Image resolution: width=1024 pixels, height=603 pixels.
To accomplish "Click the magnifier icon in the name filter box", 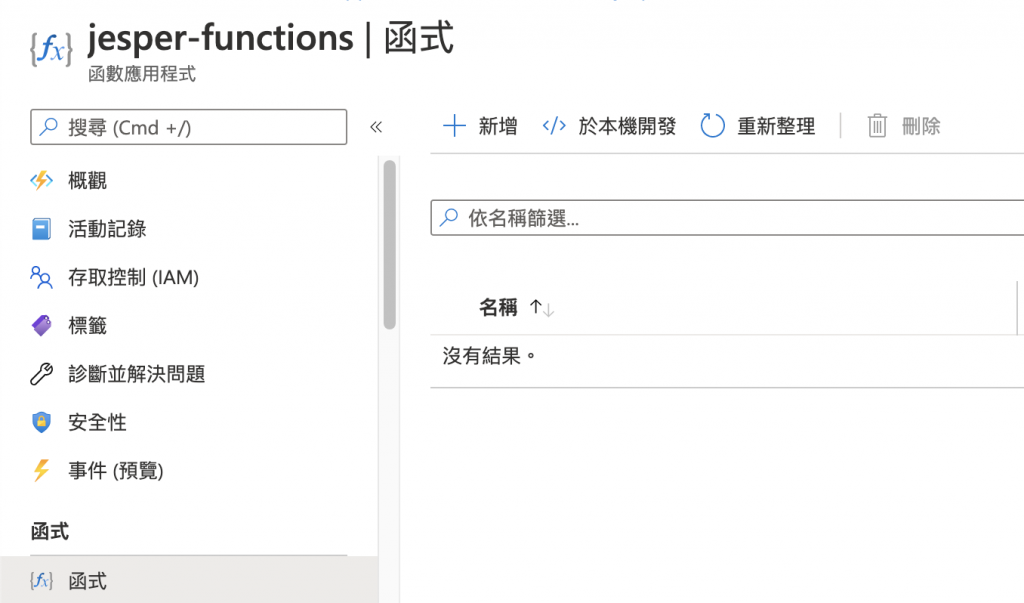I will pos(449,217).
